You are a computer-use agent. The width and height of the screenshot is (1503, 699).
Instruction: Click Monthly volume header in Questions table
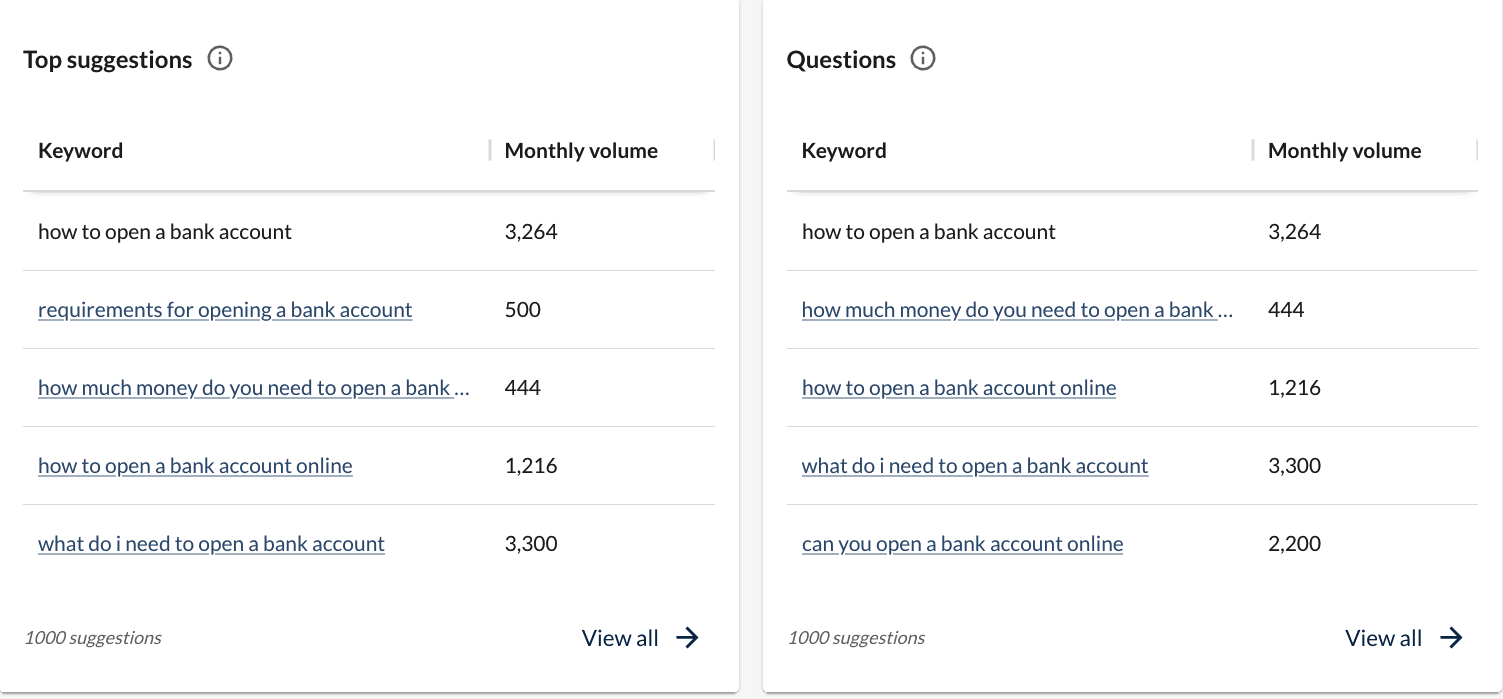coord(1344,151)
